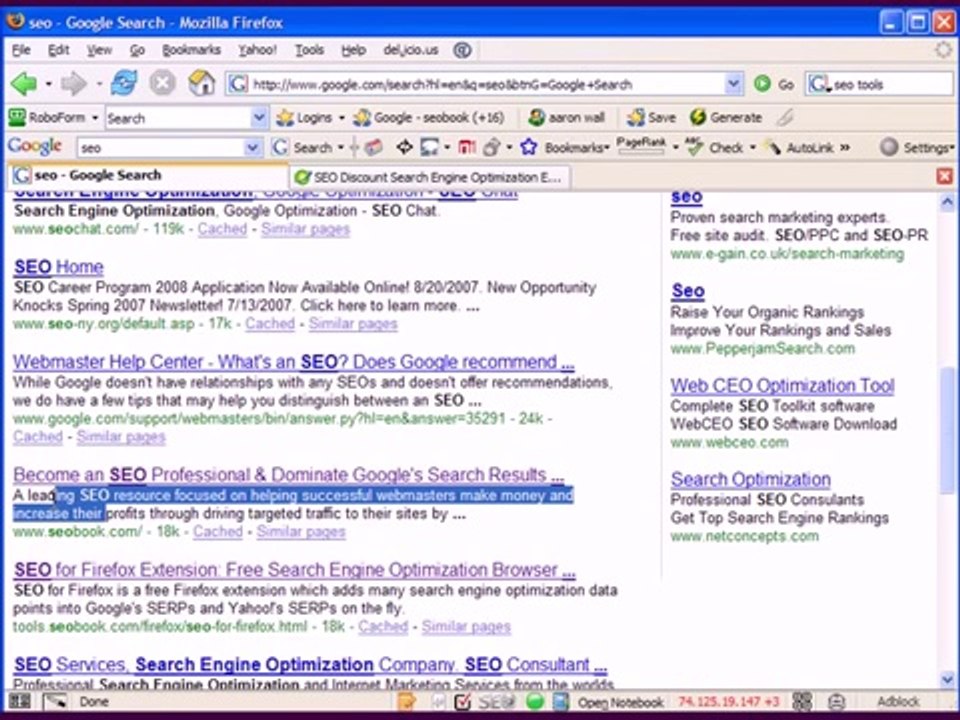The width and height of the screenshot is (960, 720).
Task: Click the Adblock status bar item
Action: click(898, 702)
